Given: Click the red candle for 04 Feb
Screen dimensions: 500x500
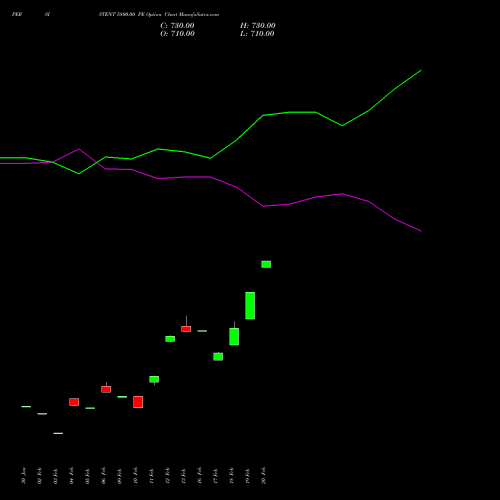Looking at the screenshot, I should [x=74, y=402].
